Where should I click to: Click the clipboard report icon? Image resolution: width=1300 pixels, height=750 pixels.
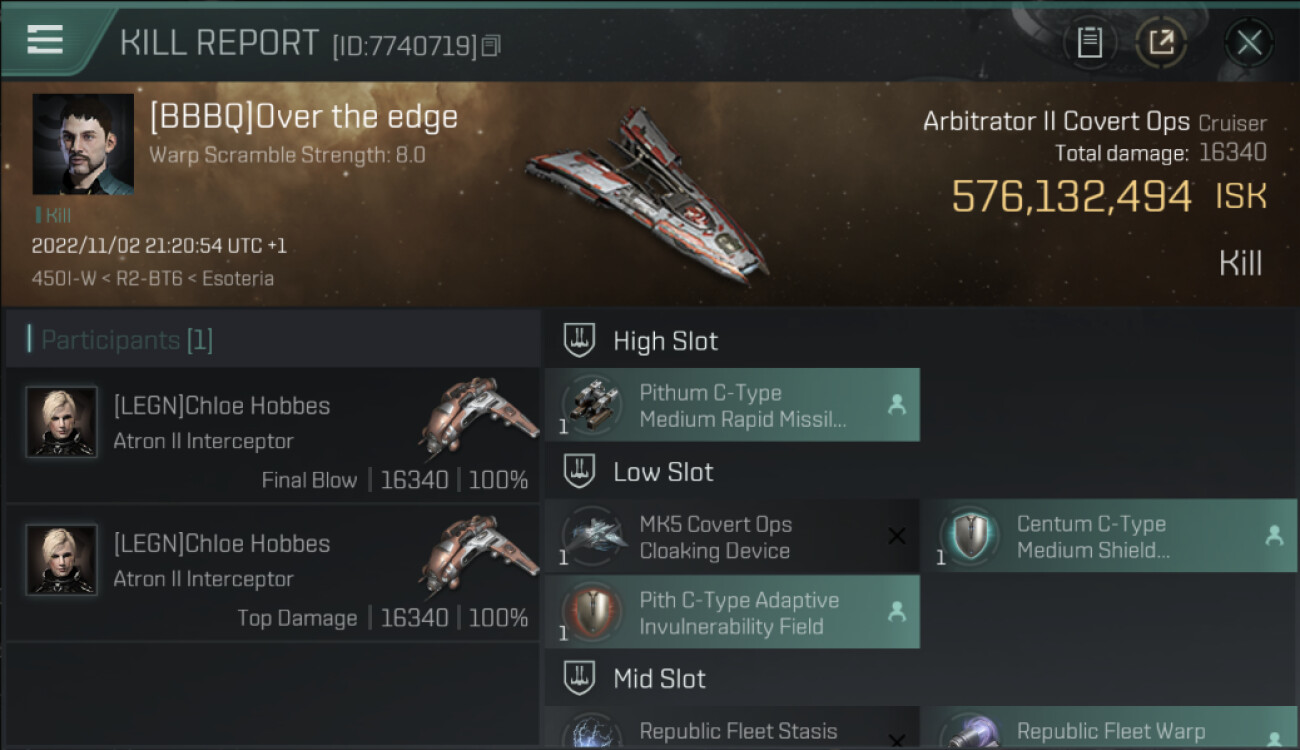(1089, 42)
